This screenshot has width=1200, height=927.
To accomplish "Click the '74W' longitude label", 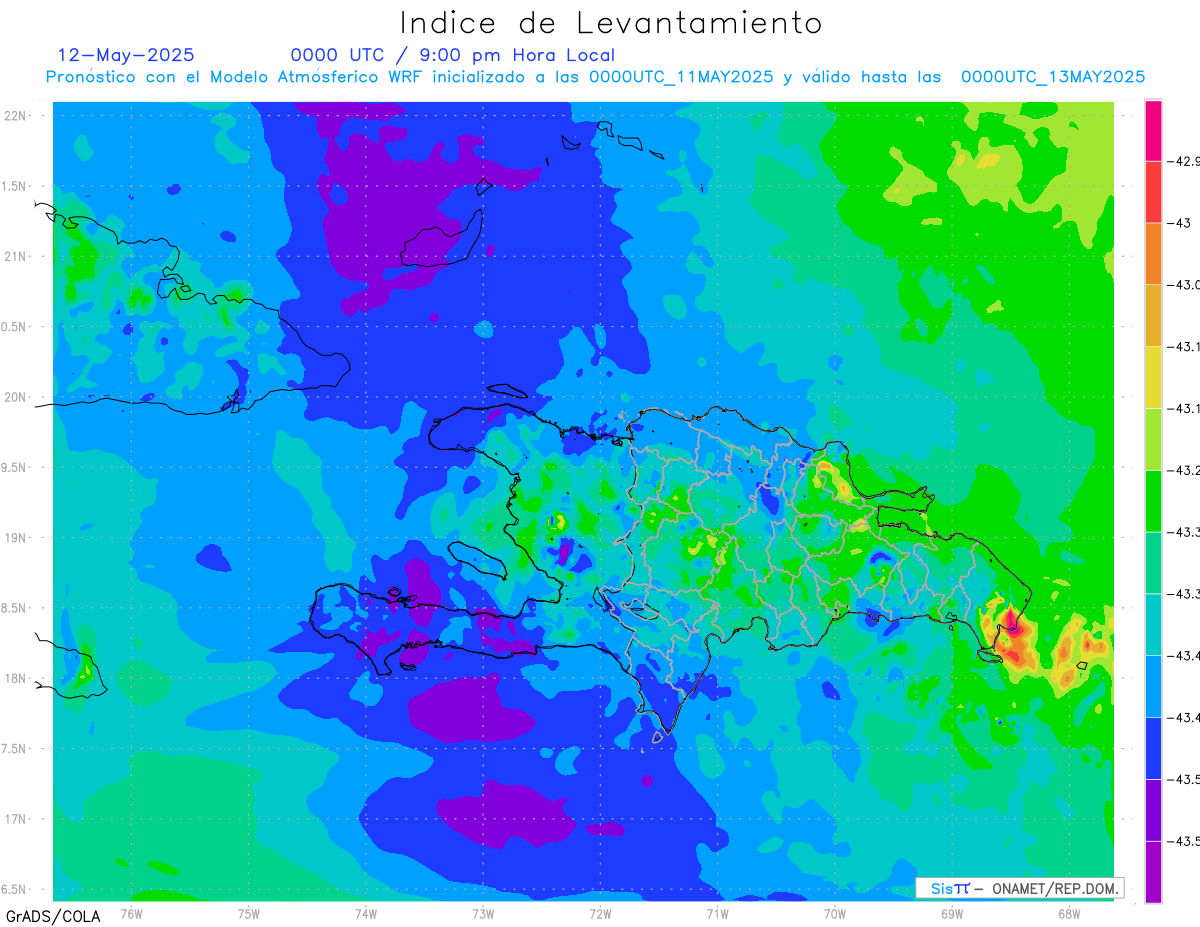I will 365,912.
